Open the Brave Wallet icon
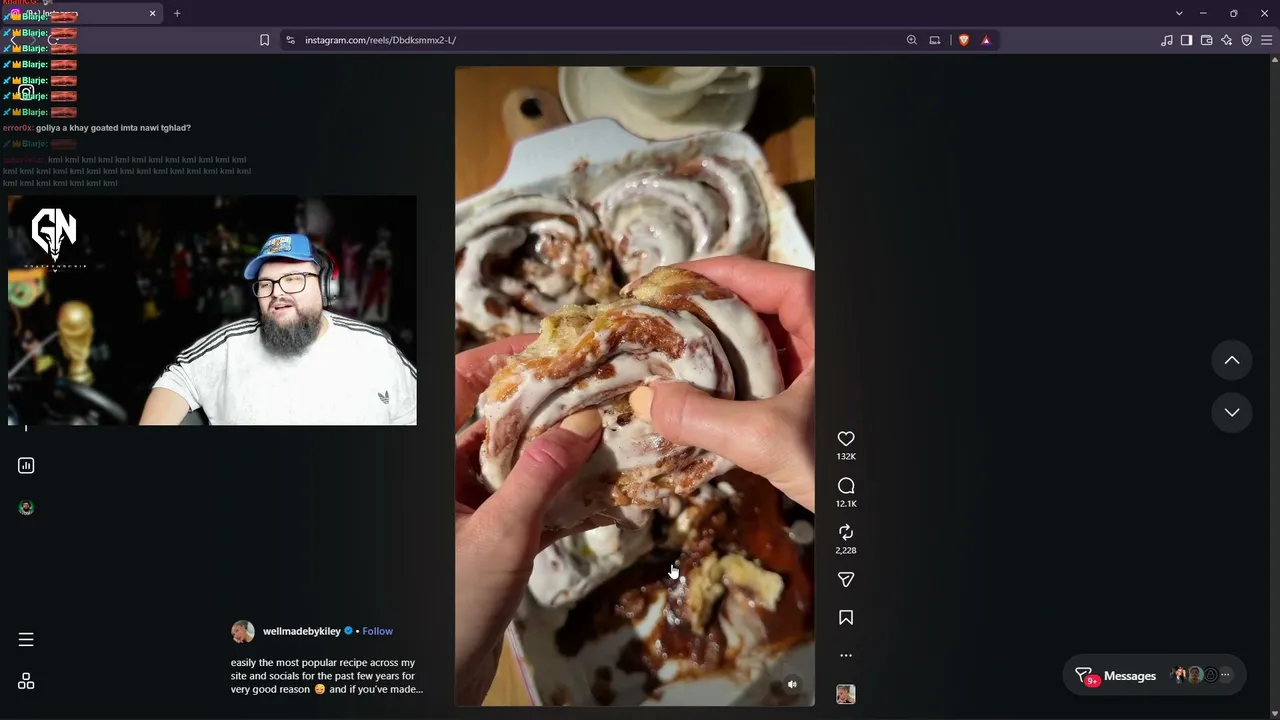 [1206, 40]
